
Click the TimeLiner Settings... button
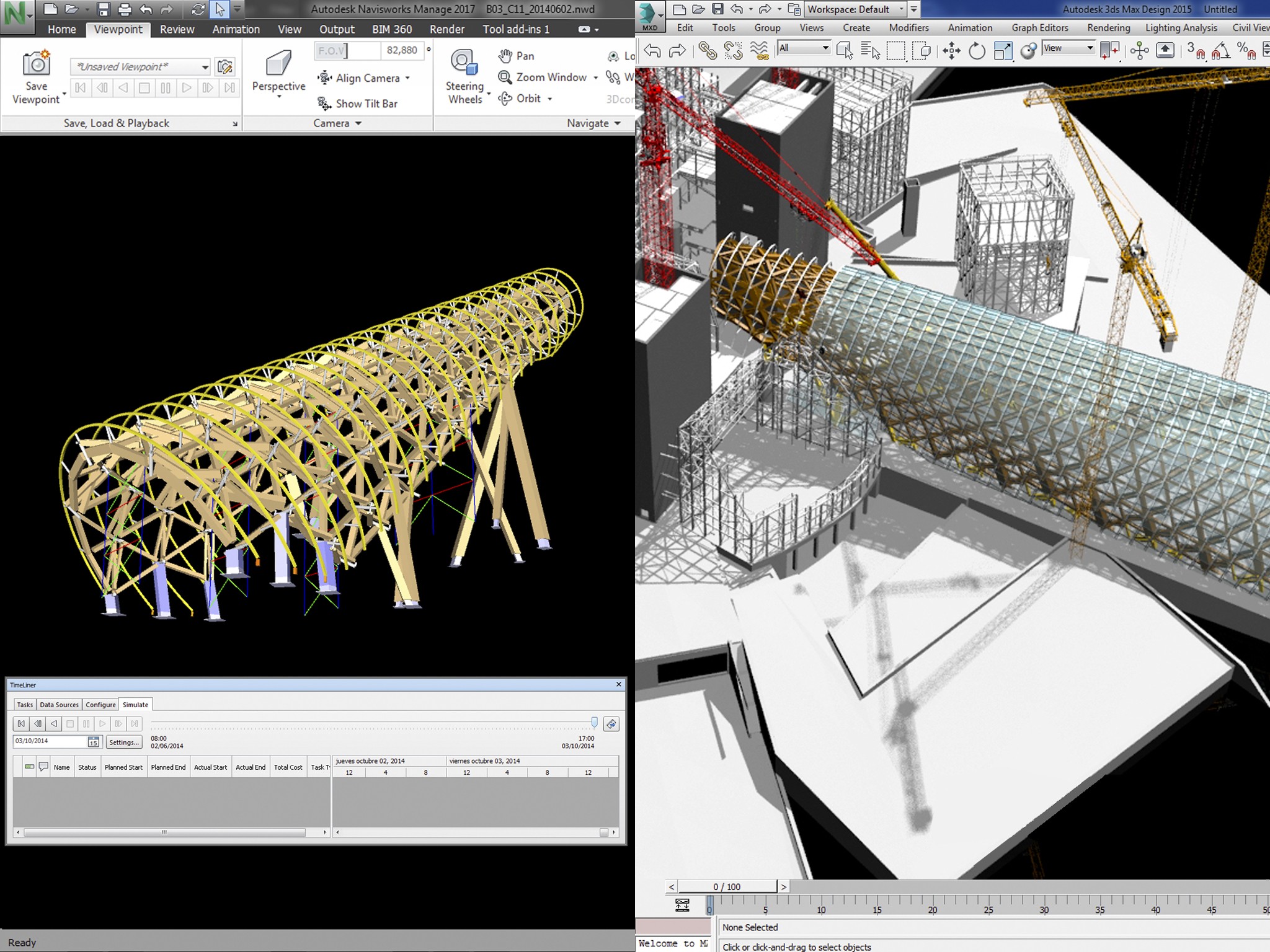click(x=124, y=742)
